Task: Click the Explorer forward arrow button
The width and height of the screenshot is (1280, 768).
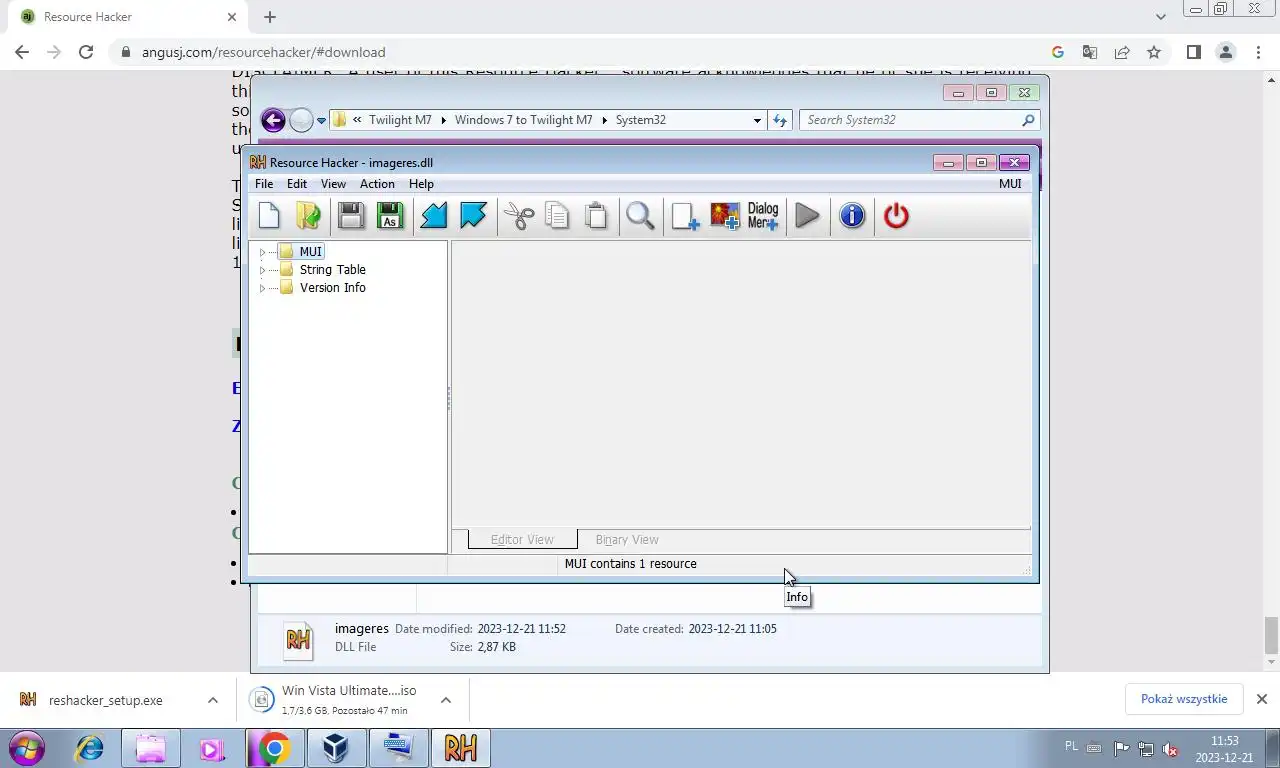Action: click(x=301, y=120)
